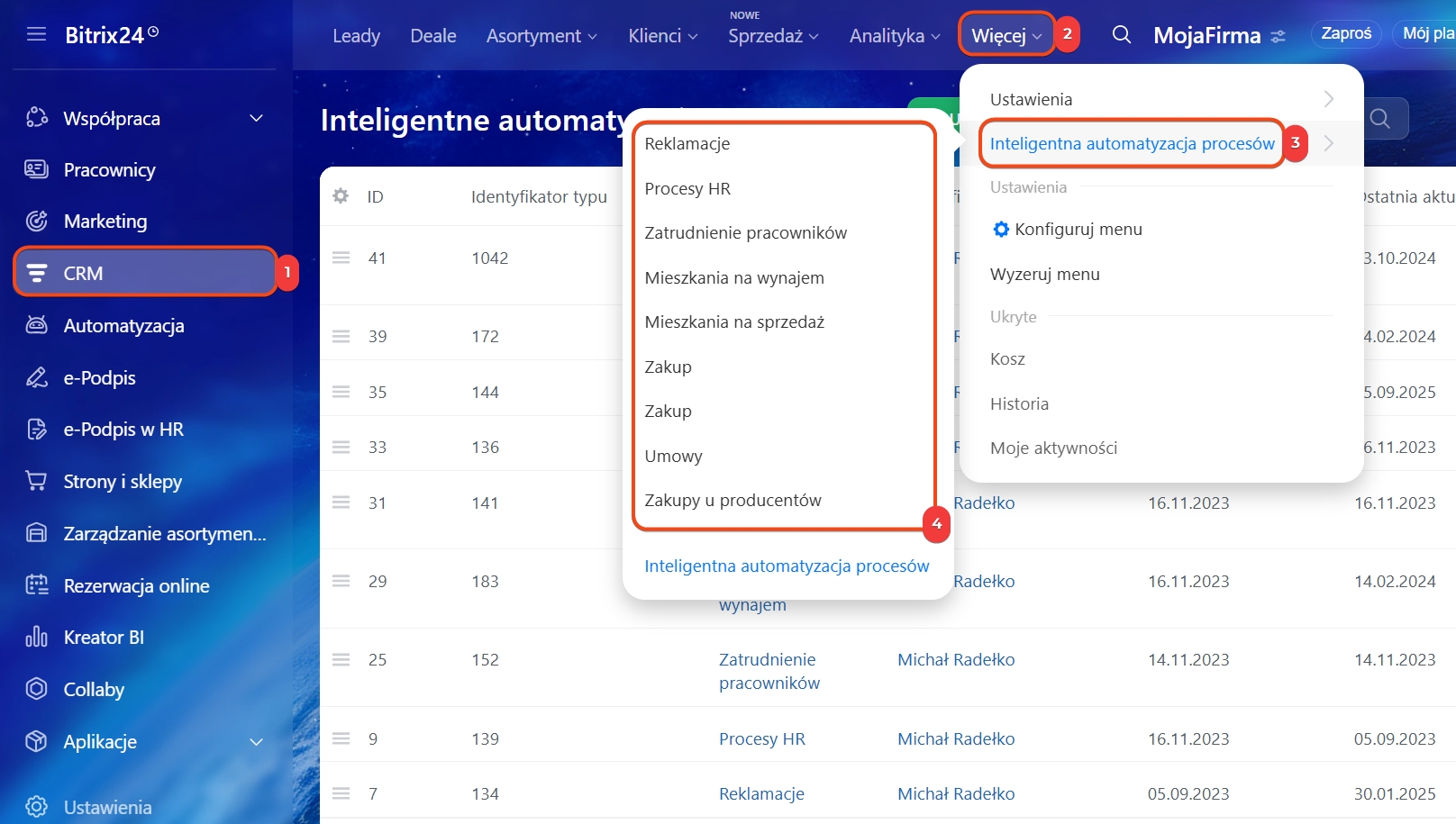This screenshot has width=1456, height=824.
Task: Open Kreator BI chart icon
Action: coord(36,637)
